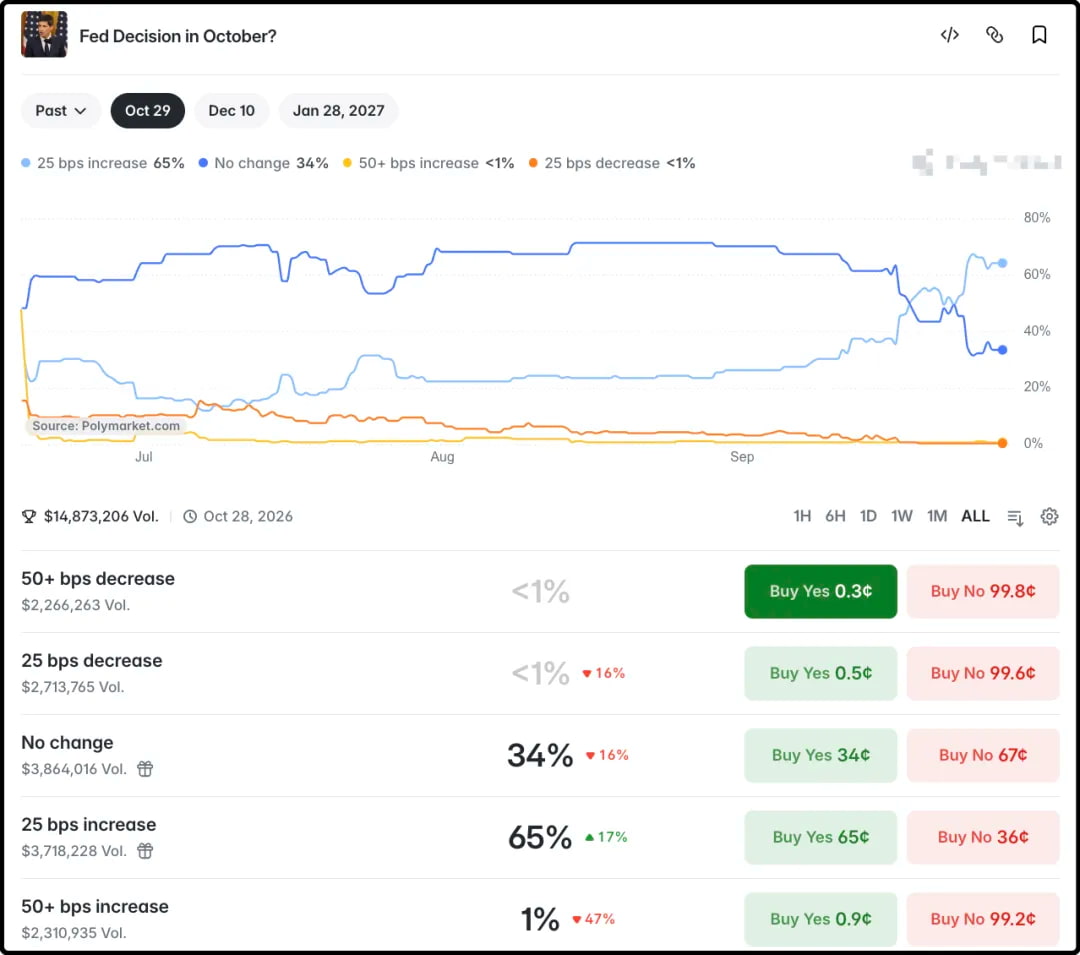The width and height of the screenshot is (1080, 955).
Task: Buy No 99.8¢ on 50+ bps decrease
Action: [x=983, y=591]
